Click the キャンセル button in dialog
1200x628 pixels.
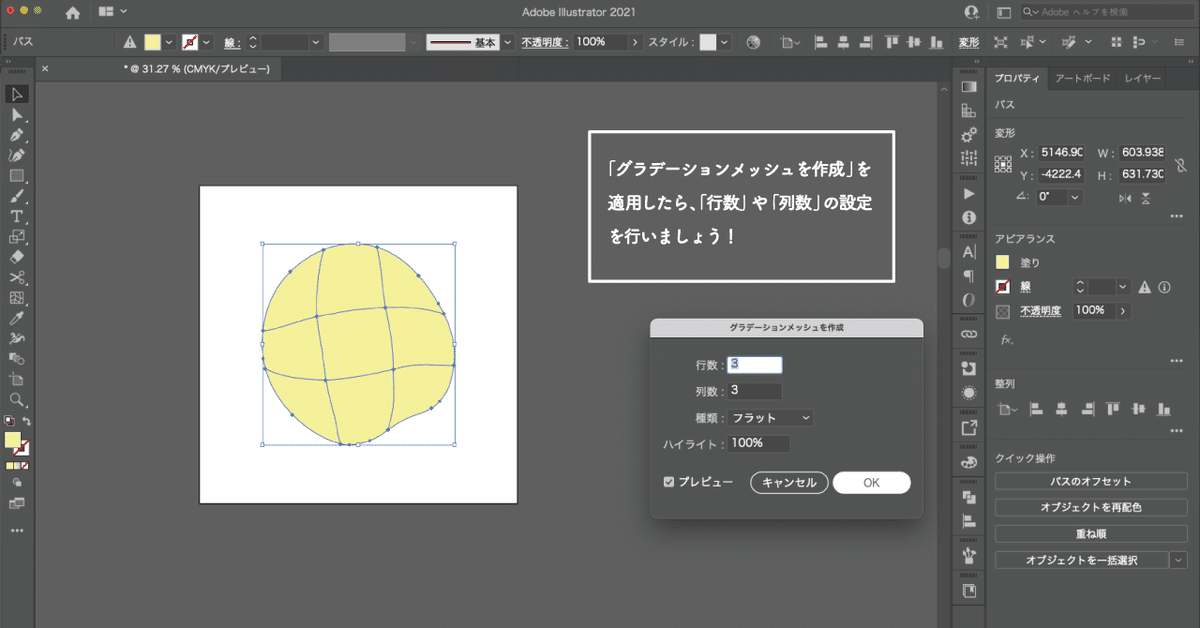click(x=789, y=483)
